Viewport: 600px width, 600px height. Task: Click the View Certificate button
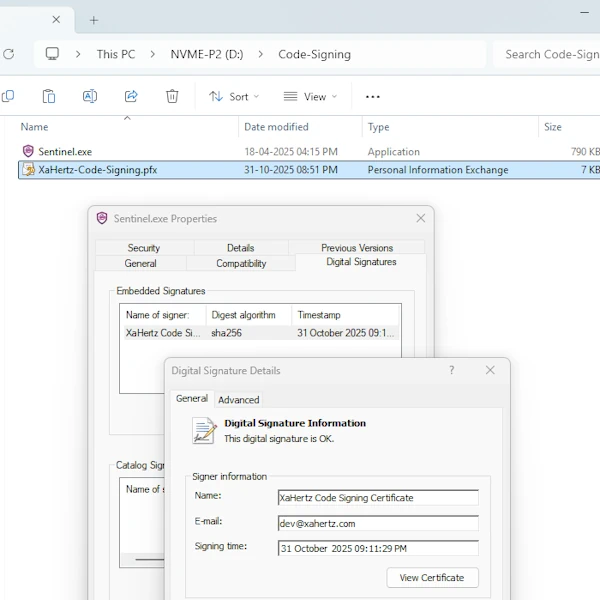tap(432, 578)
